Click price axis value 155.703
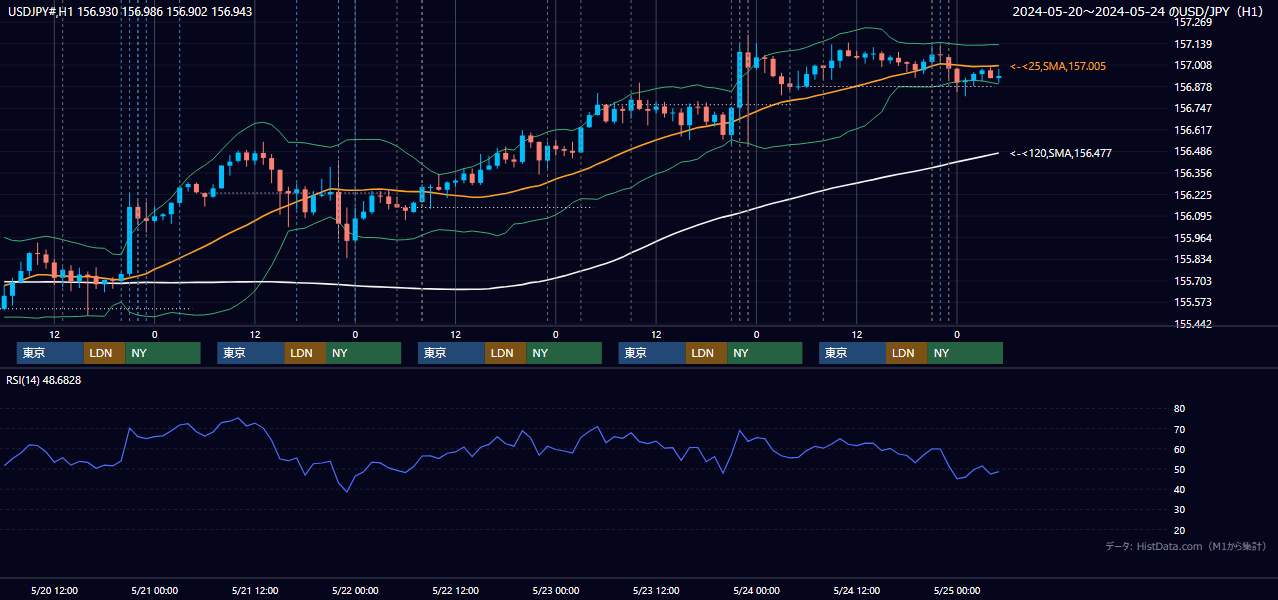This screenshot has height=600, width=1278. click(1193, 281)
